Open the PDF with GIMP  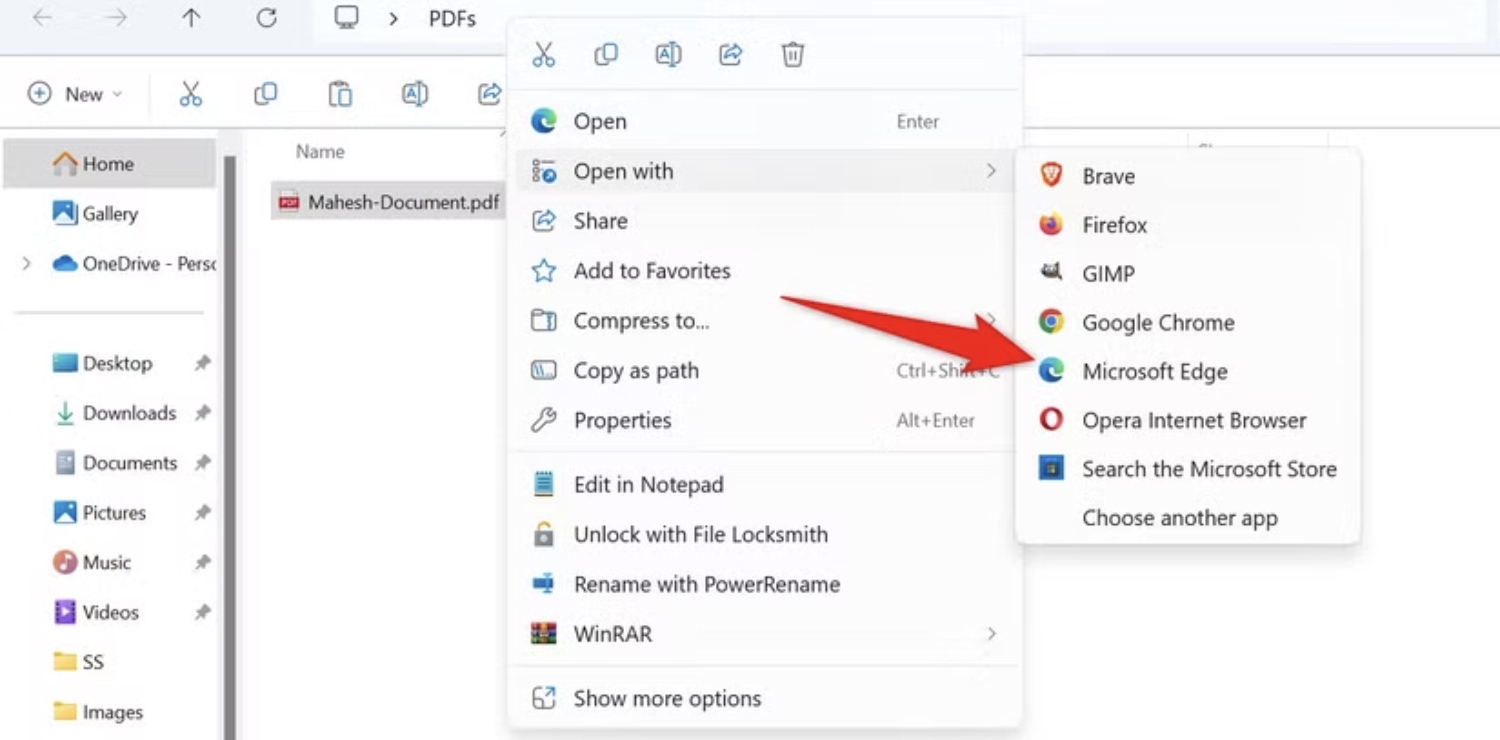coord(1187,274)
